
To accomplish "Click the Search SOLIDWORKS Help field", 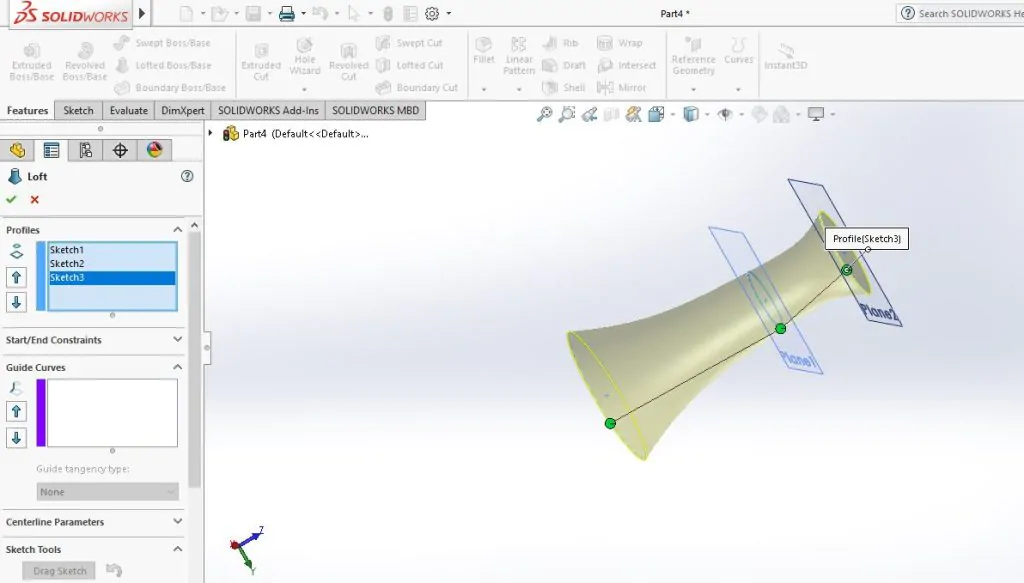I will [x=960, y=13].
